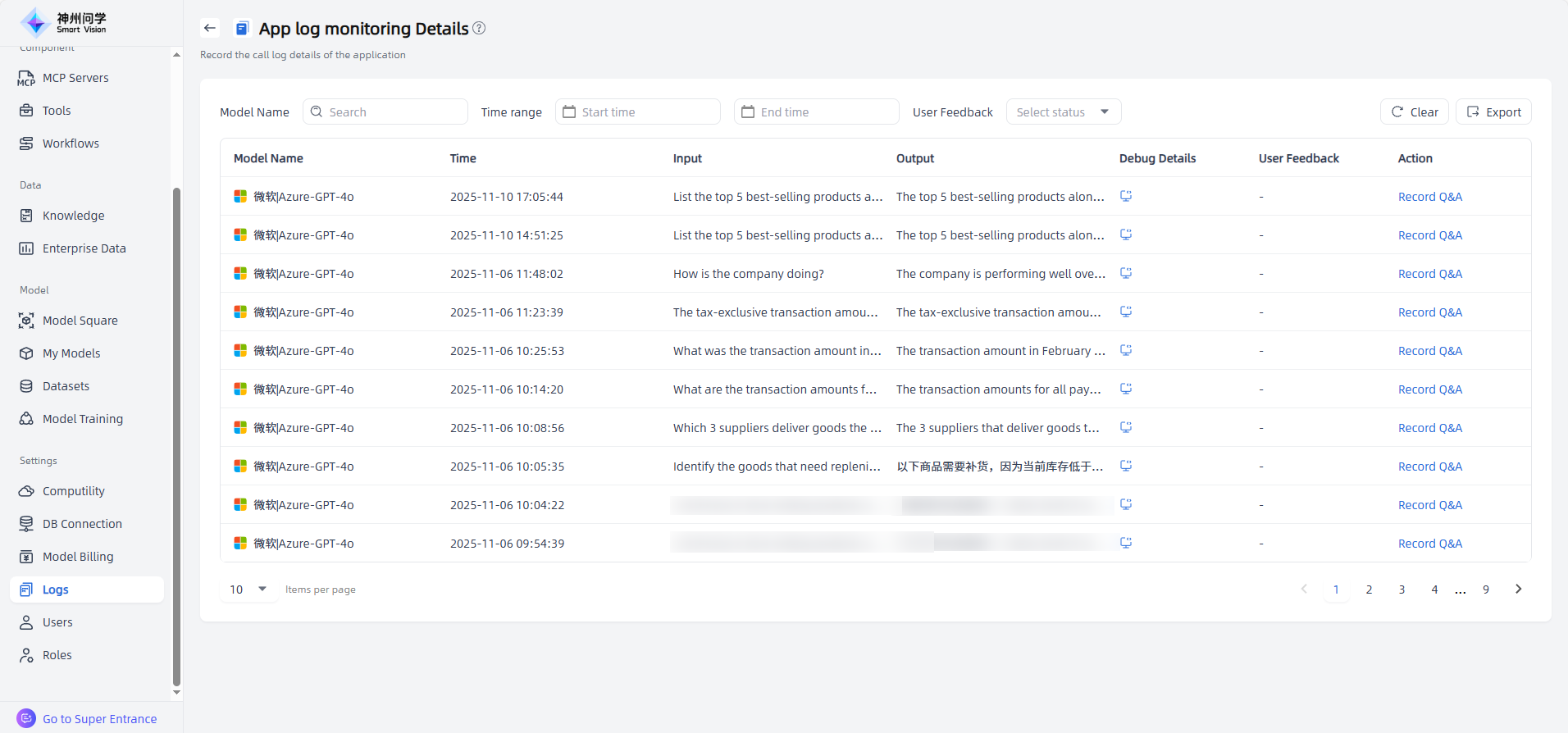Image resolution: width=1568 pixels, height=733 pixels.
Task: Click the Export button
Action: [1493, 112]
